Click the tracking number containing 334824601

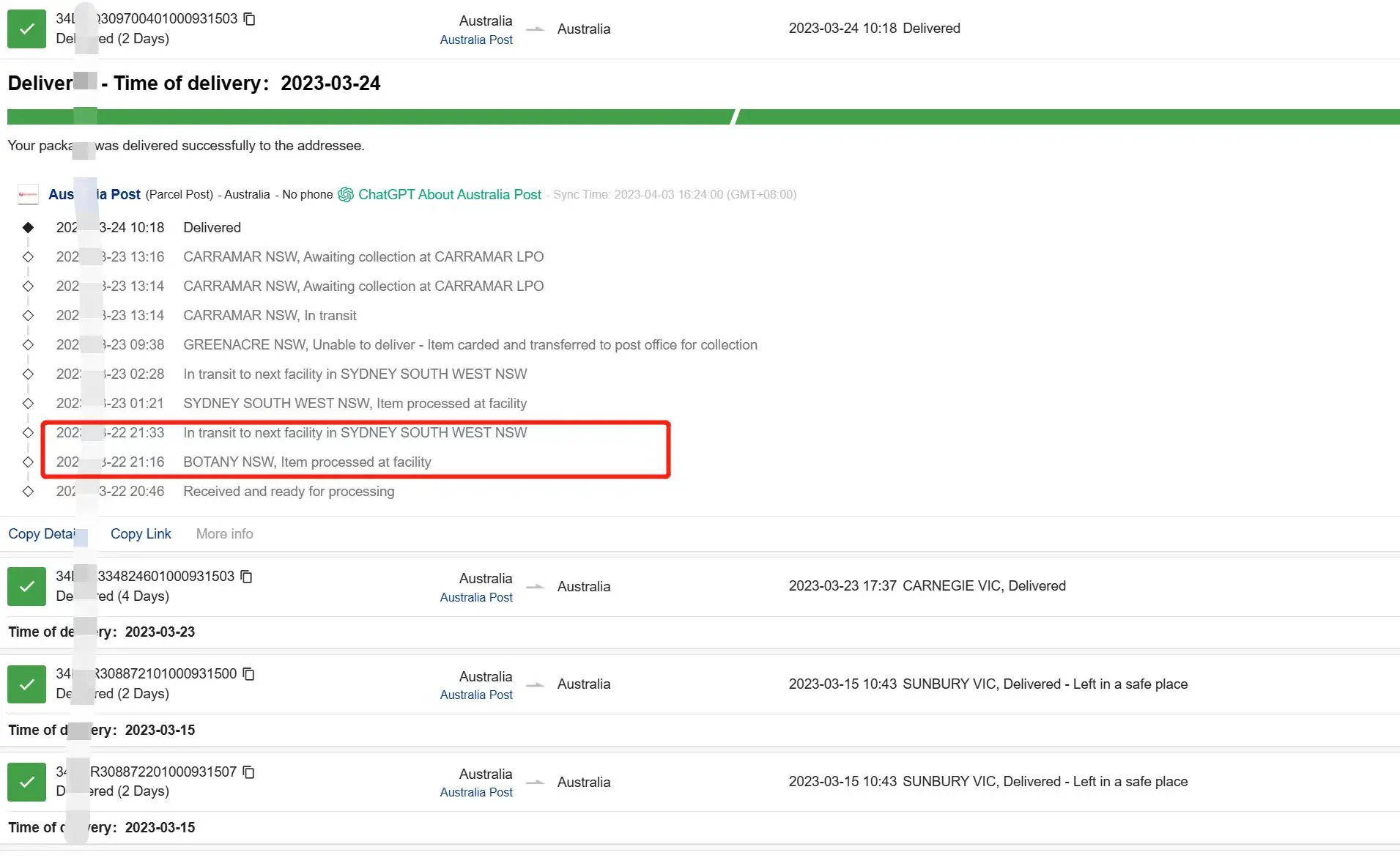pos(145,577)
